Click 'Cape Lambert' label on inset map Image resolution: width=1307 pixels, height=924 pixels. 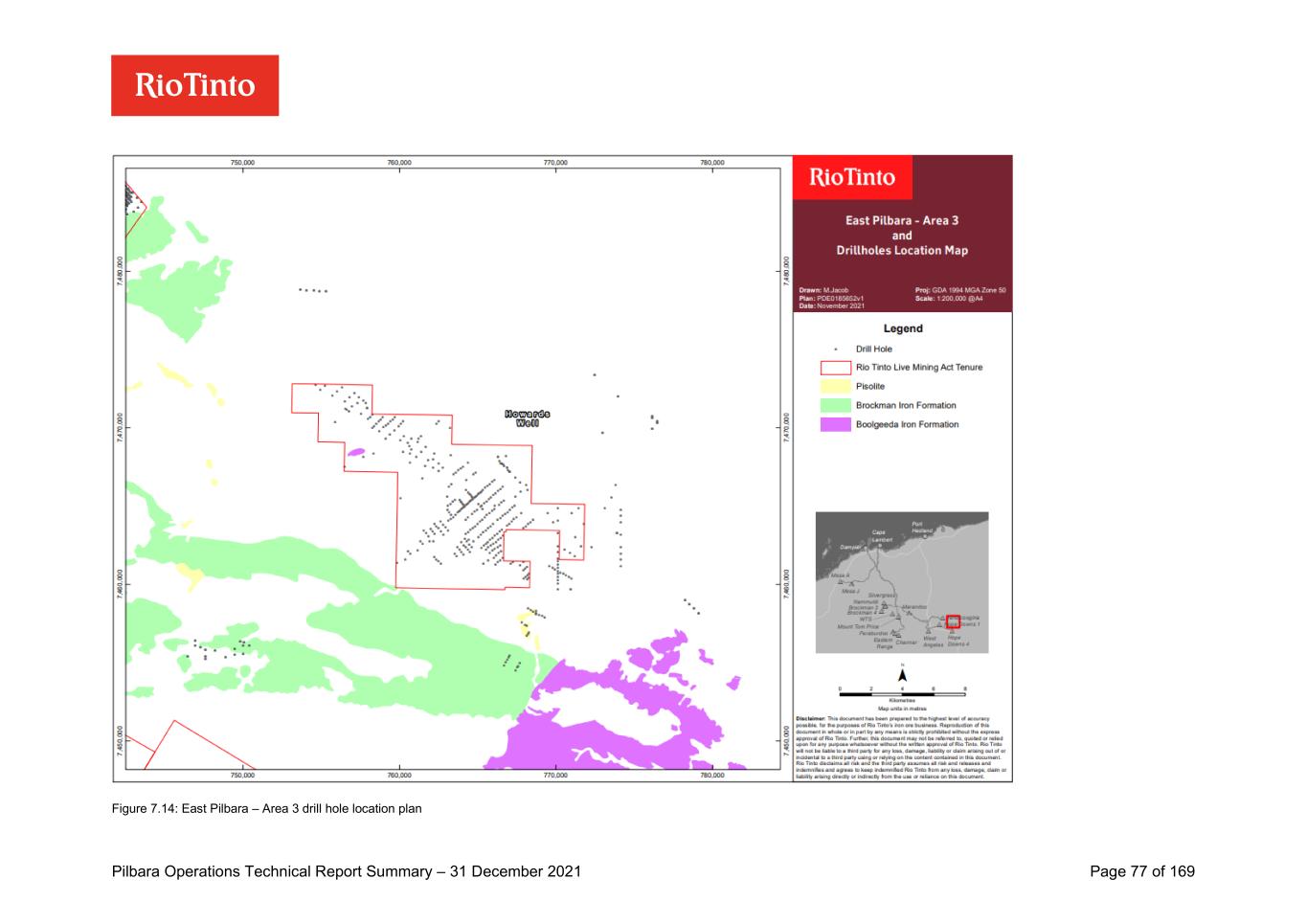click(x=880, y=536)
